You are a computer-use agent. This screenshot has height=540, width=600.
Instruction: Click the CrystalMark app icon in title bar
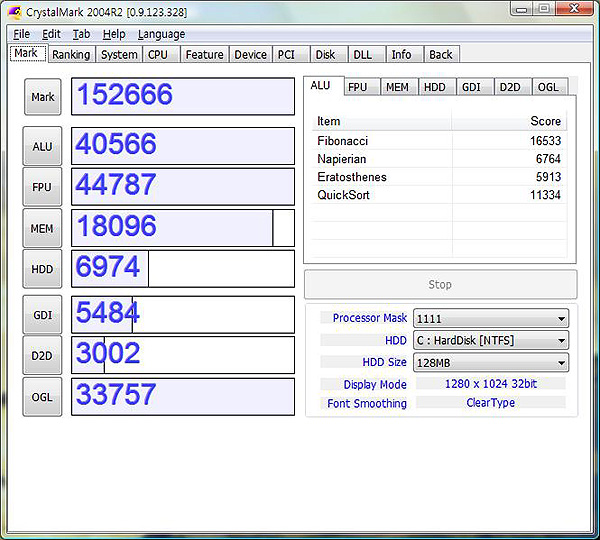pyautogui.click(x=15, y=12)
